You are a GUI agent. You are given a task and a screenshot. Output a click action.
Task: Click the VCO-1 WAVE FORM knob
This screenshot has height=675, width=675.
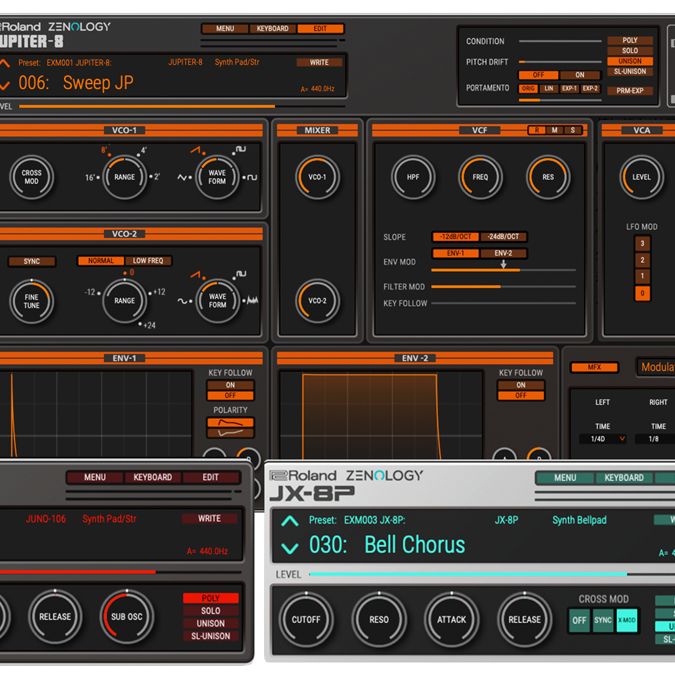pyautogui.click(x=217, y=177)
